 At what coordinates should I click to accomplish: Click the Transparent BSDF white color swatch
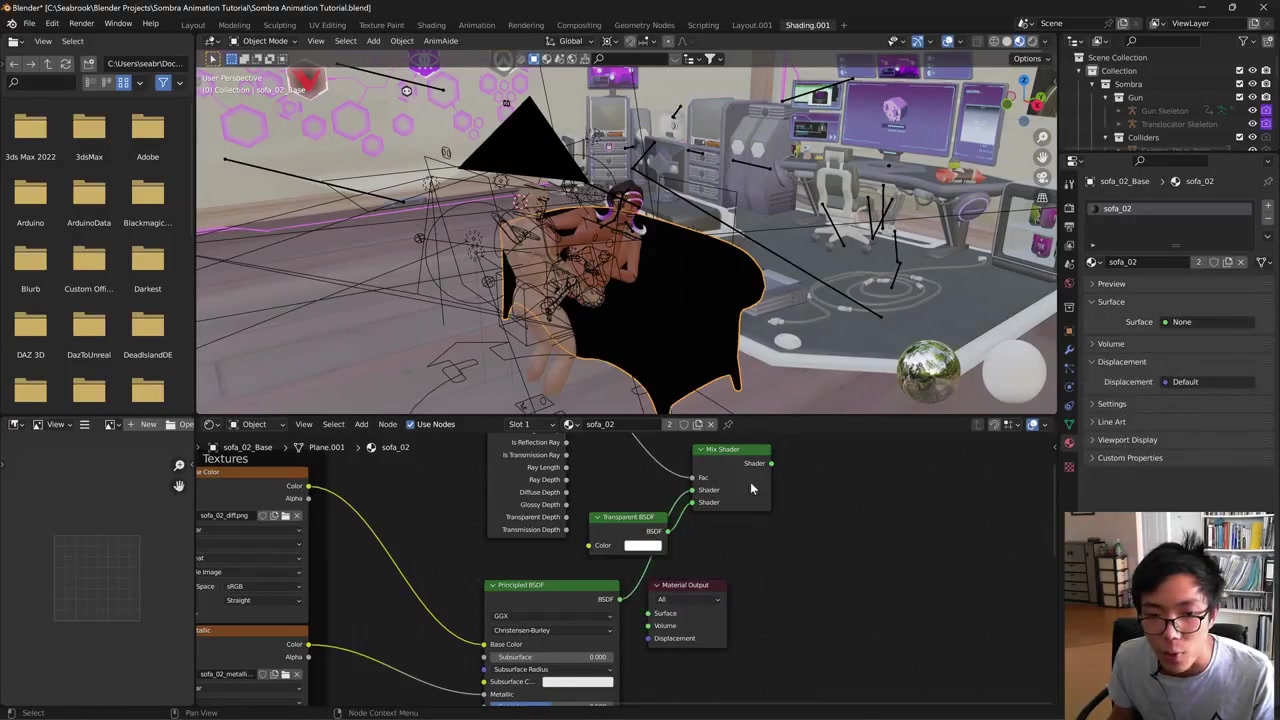click(642, 546)
